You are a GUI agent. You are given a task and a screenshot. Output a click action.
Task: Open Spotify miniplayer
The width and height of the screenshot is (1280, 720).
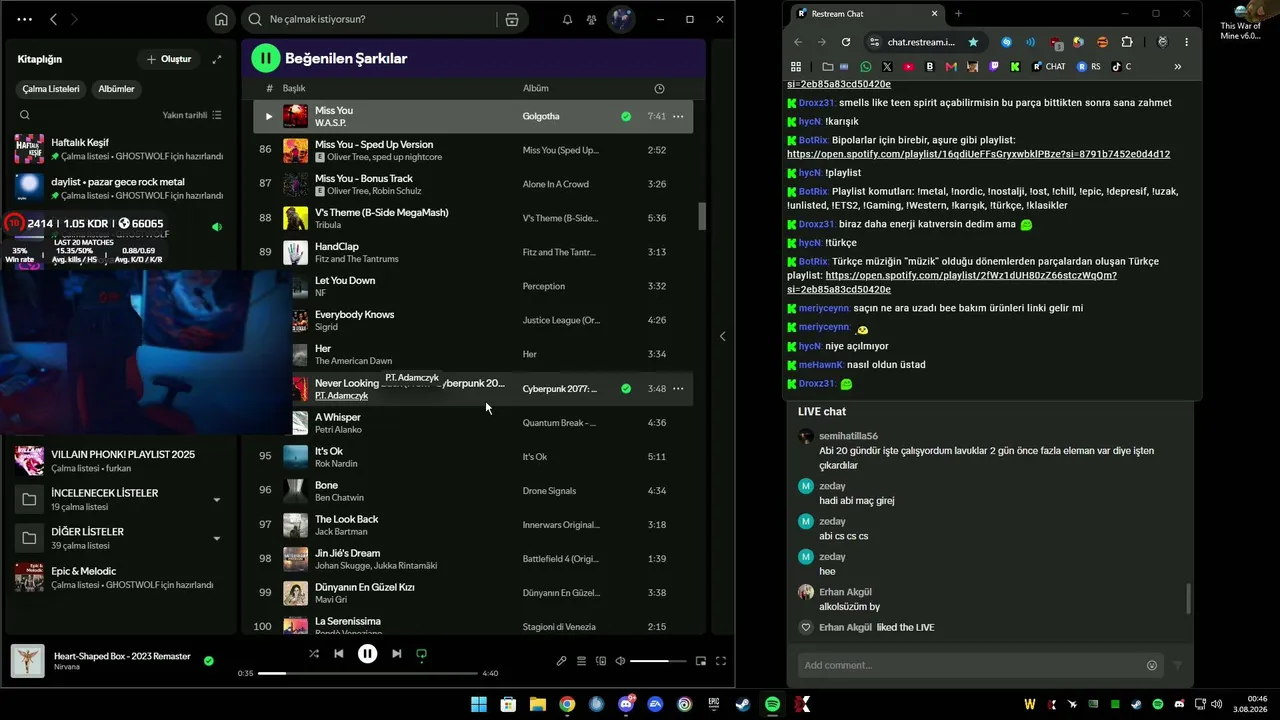coord(701,661)
